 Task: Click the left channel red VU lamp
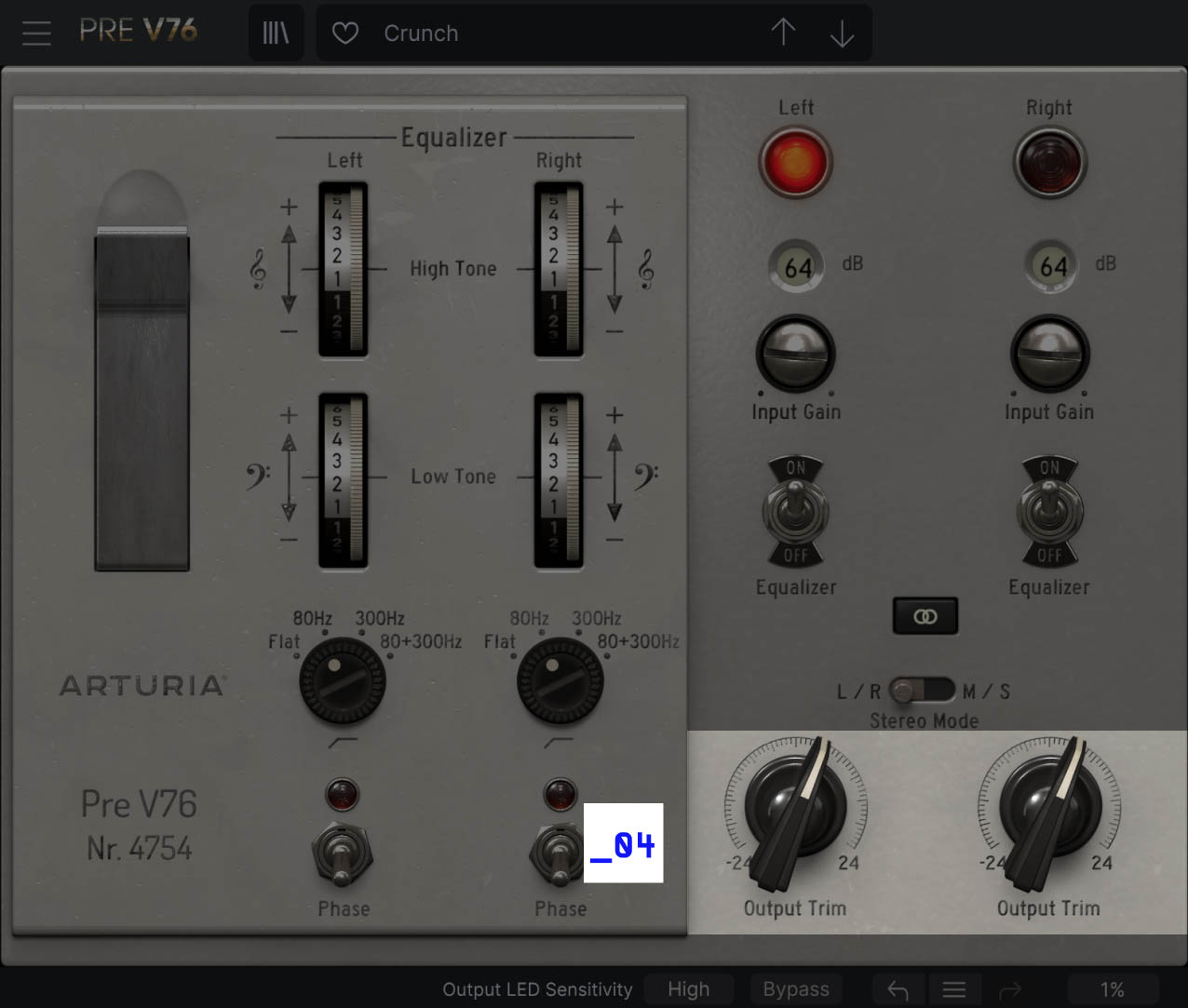click(x=795, y=160)
